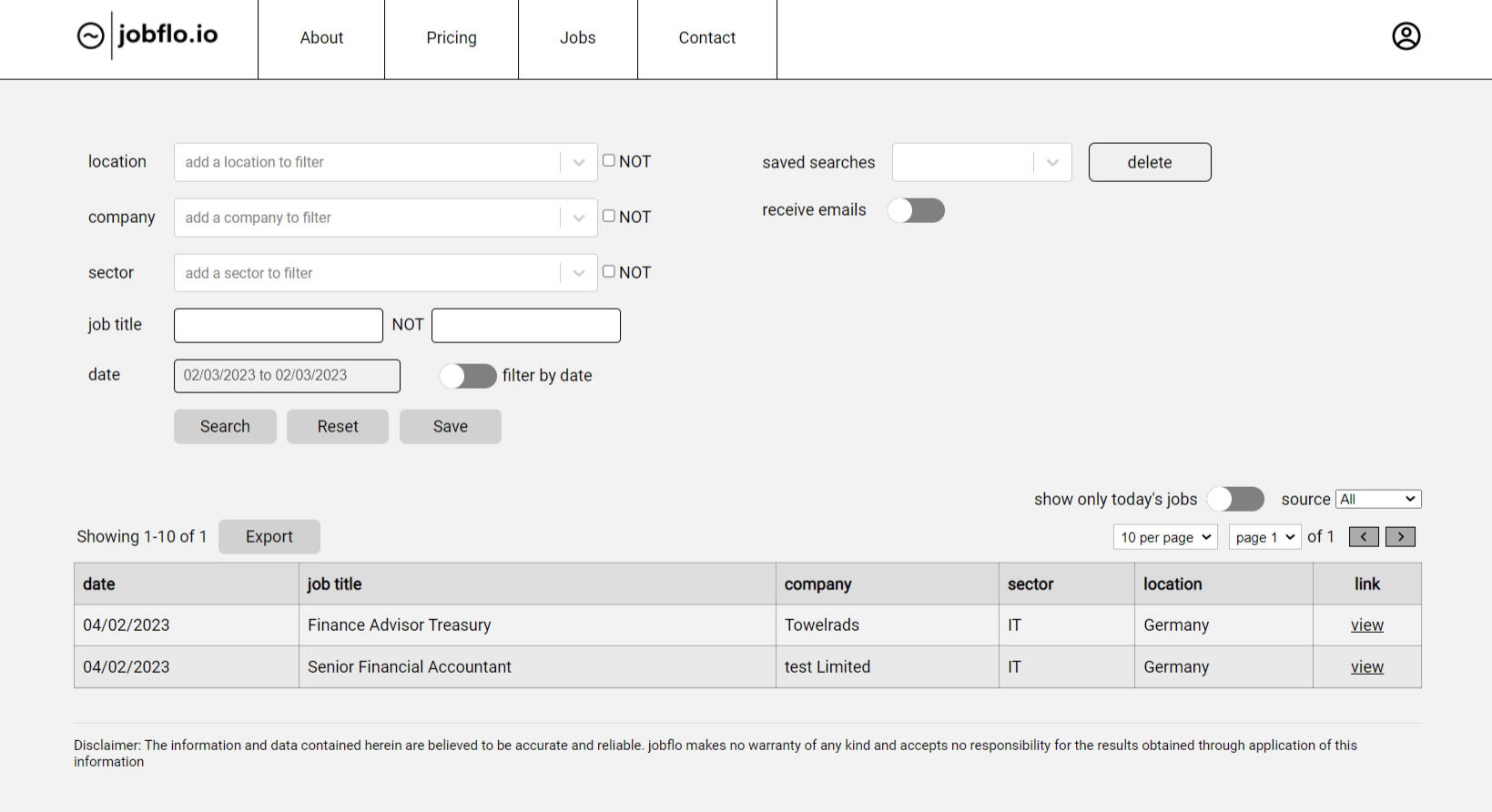The image size is (1492, 812).
Task: Click the jobflo.io logo icon
Action: point(91,36)
